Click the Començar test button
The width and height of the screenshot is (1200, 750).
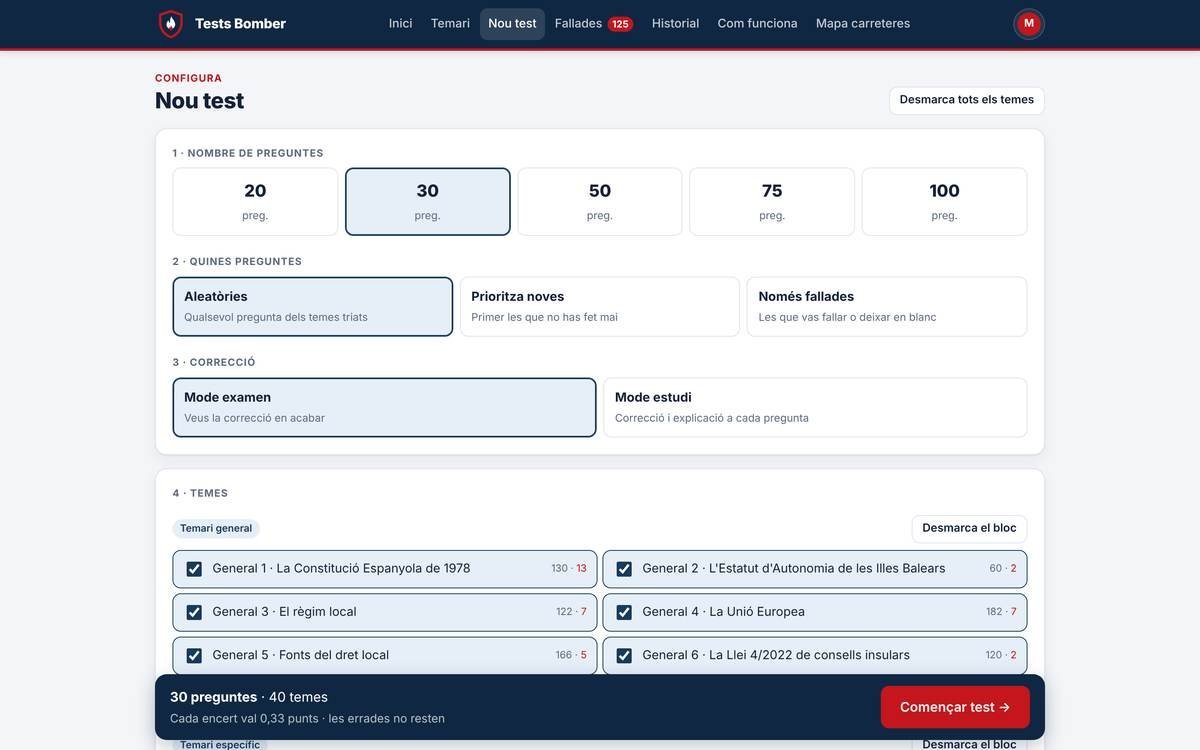coord(955,707)
